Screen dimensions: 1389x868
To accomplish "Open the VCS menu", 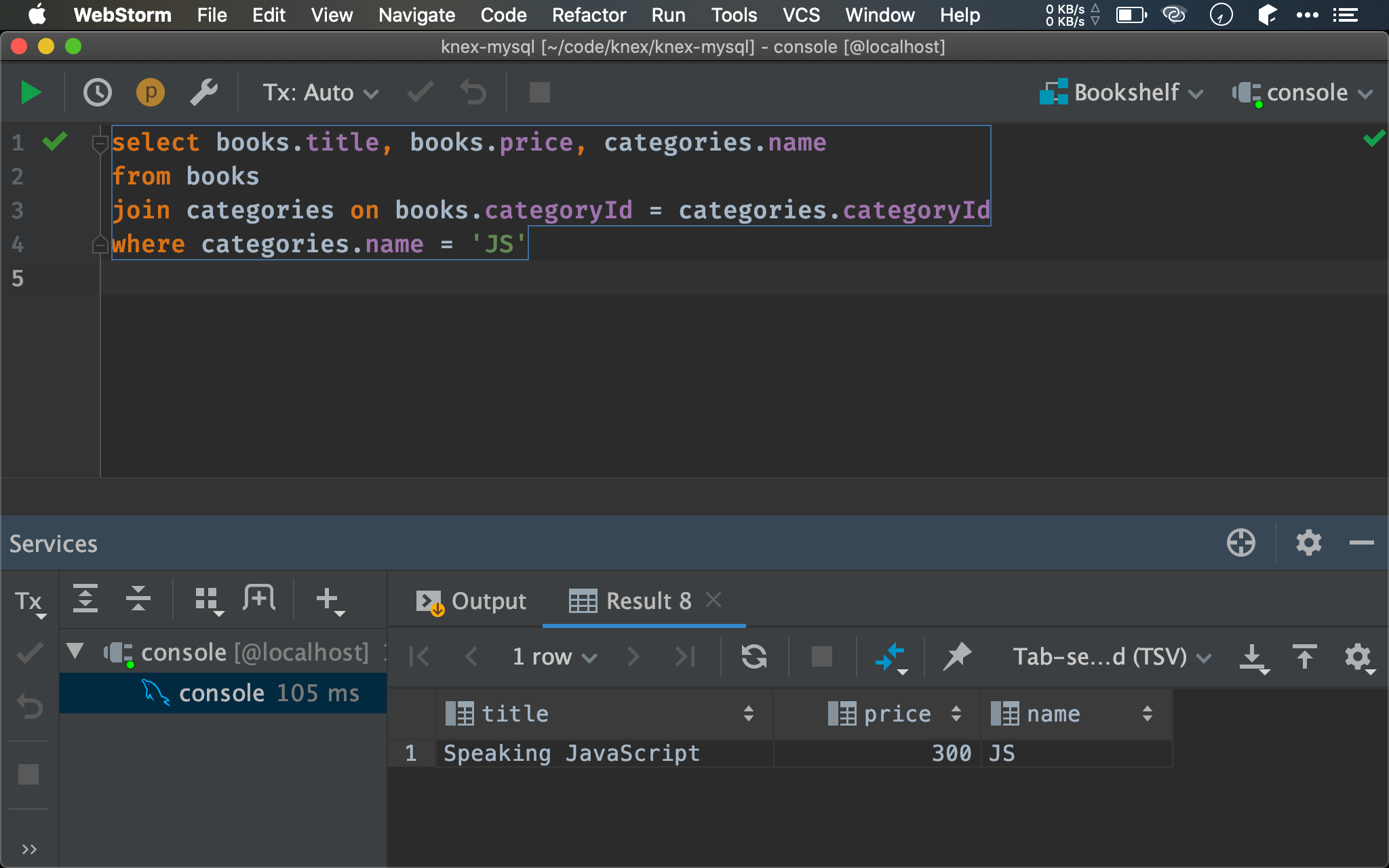I will pos(801,15).
